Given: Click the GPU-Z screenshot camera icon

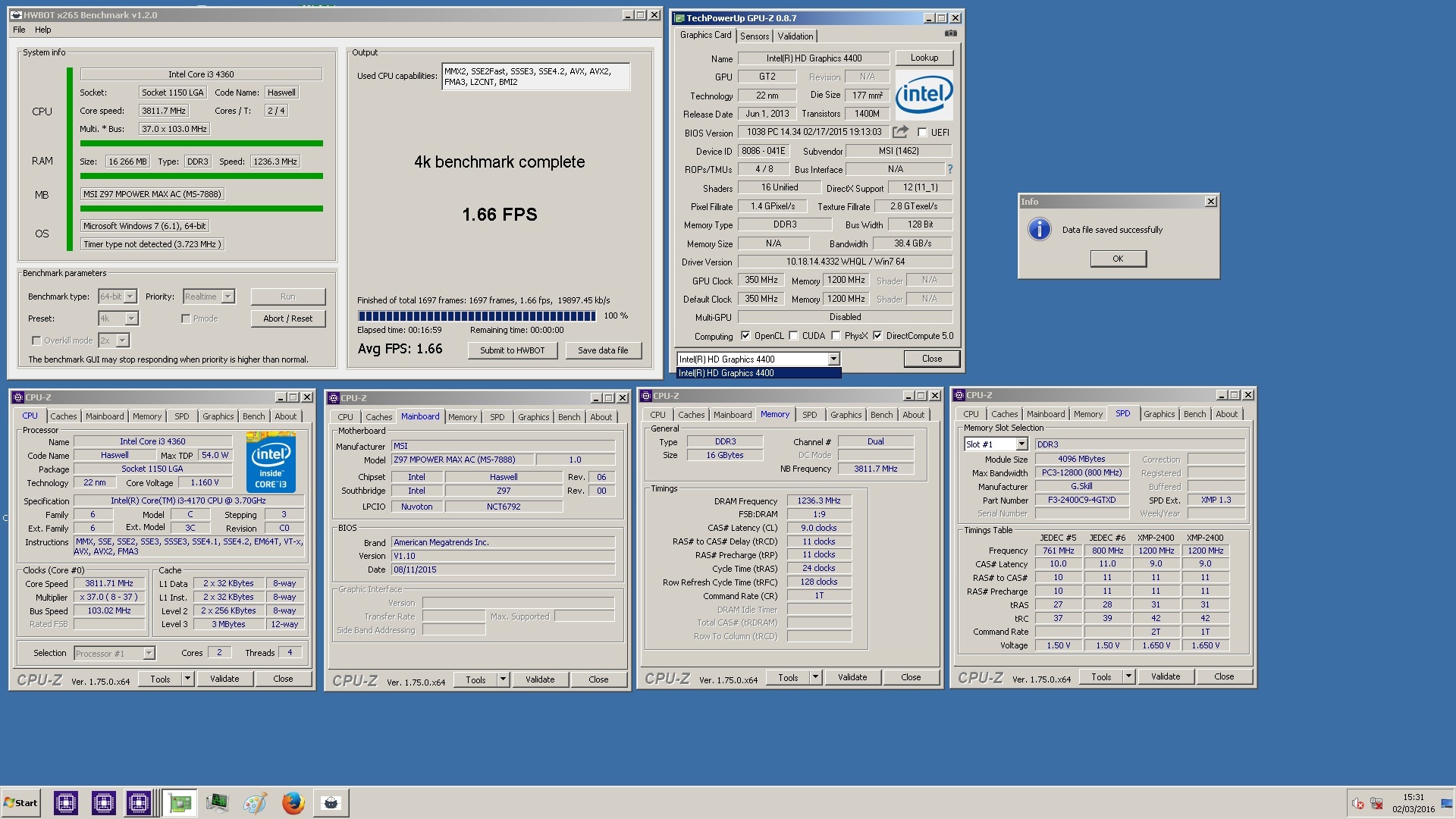Looking at the screenshot, I should (950, 33).
